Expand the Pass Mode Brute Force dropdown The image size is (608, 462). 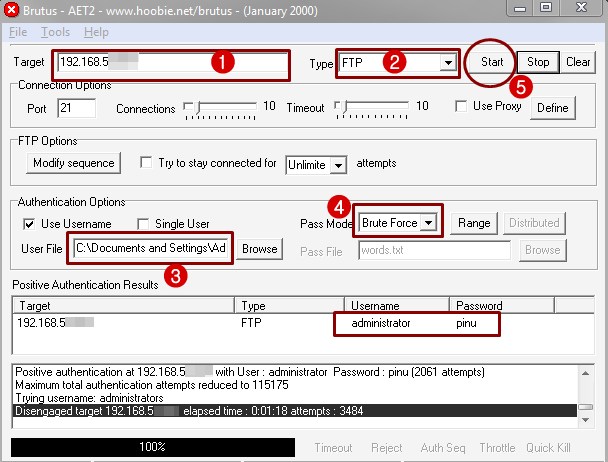(x=428, y=223)
